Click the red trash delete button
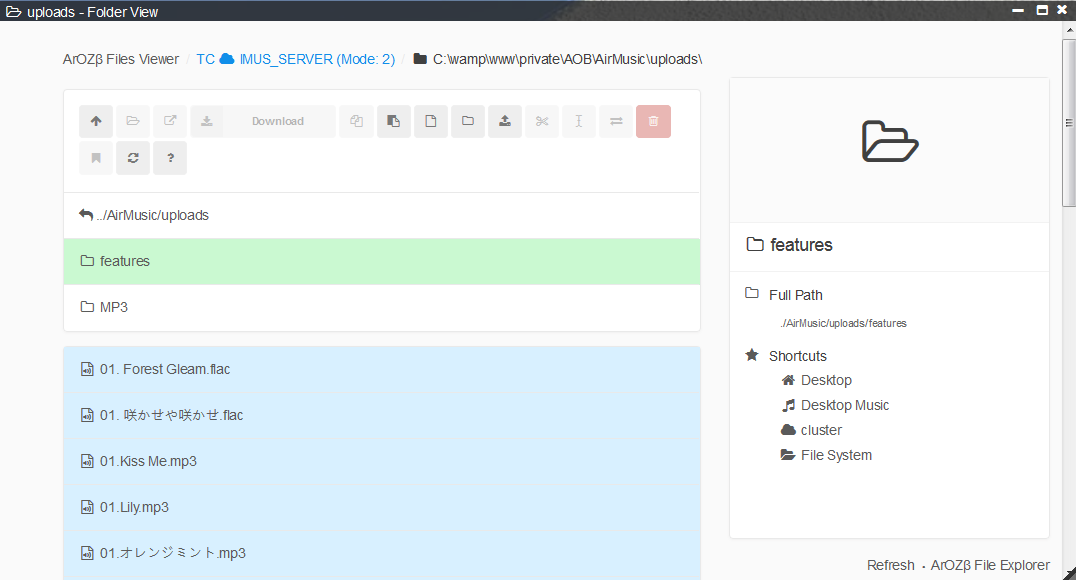This screenshot has width=1076, height=580. (x=653, y=122)
